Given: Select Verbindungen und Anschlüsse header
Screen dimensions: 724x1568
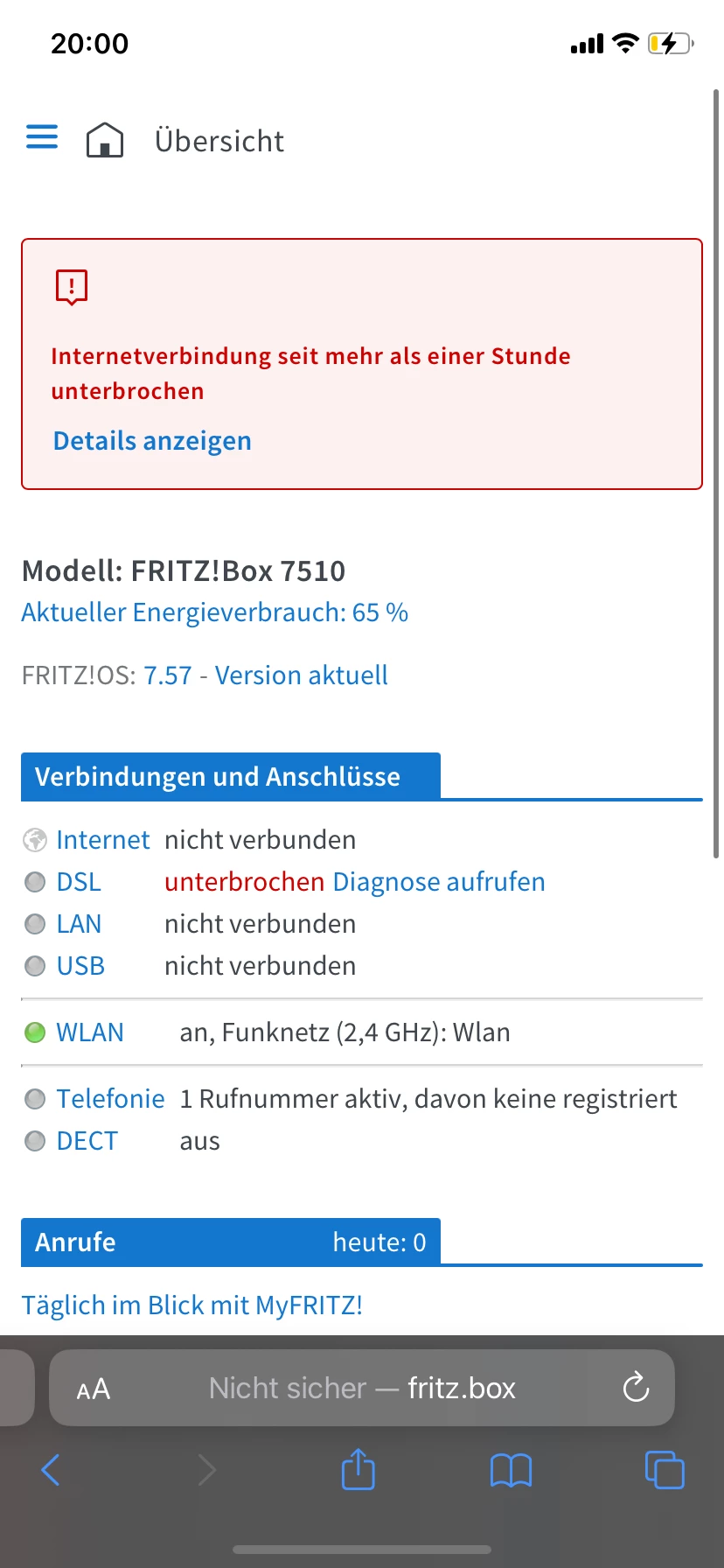Looking at the screenshot, I should point(230,777).
